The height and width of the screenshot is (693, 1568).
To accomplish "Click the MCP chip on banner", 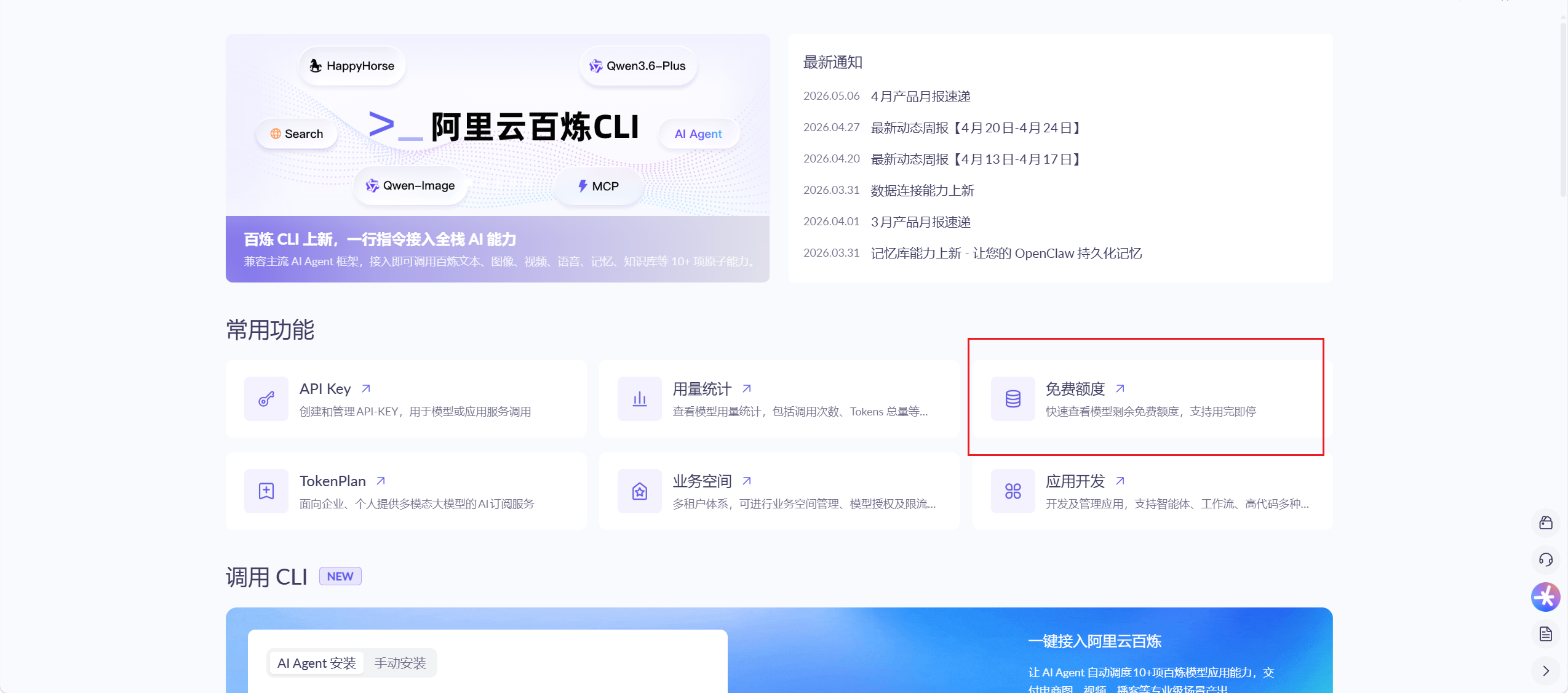I will [598, 186].
